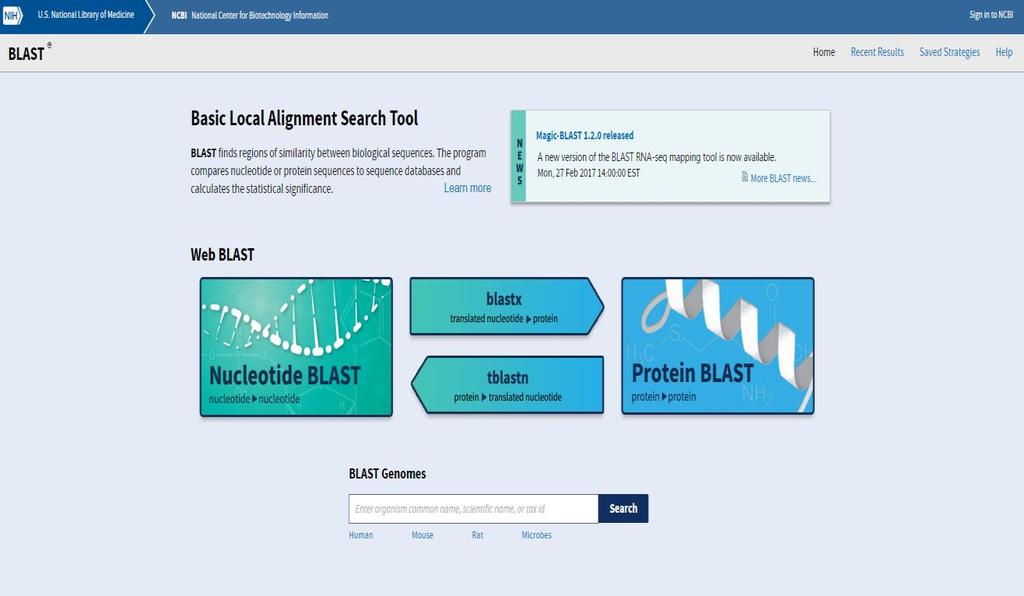Choose the Rat genome link
Viewport: 1024px width, 596px height.
pyautogui.click(x=477, y=535)
